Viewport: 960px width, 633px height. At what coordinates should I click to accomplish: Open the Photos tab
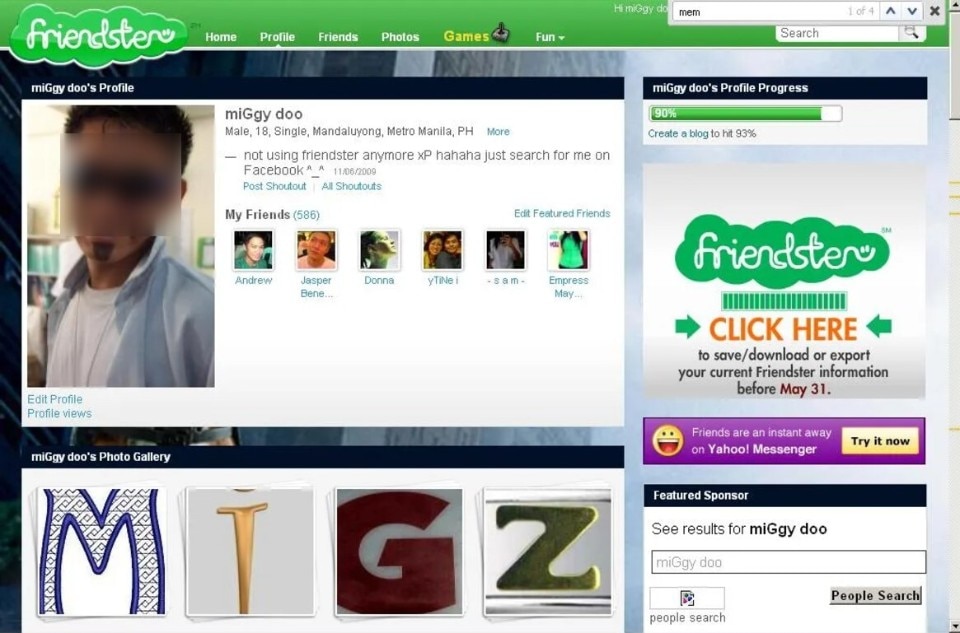(400, 37)
